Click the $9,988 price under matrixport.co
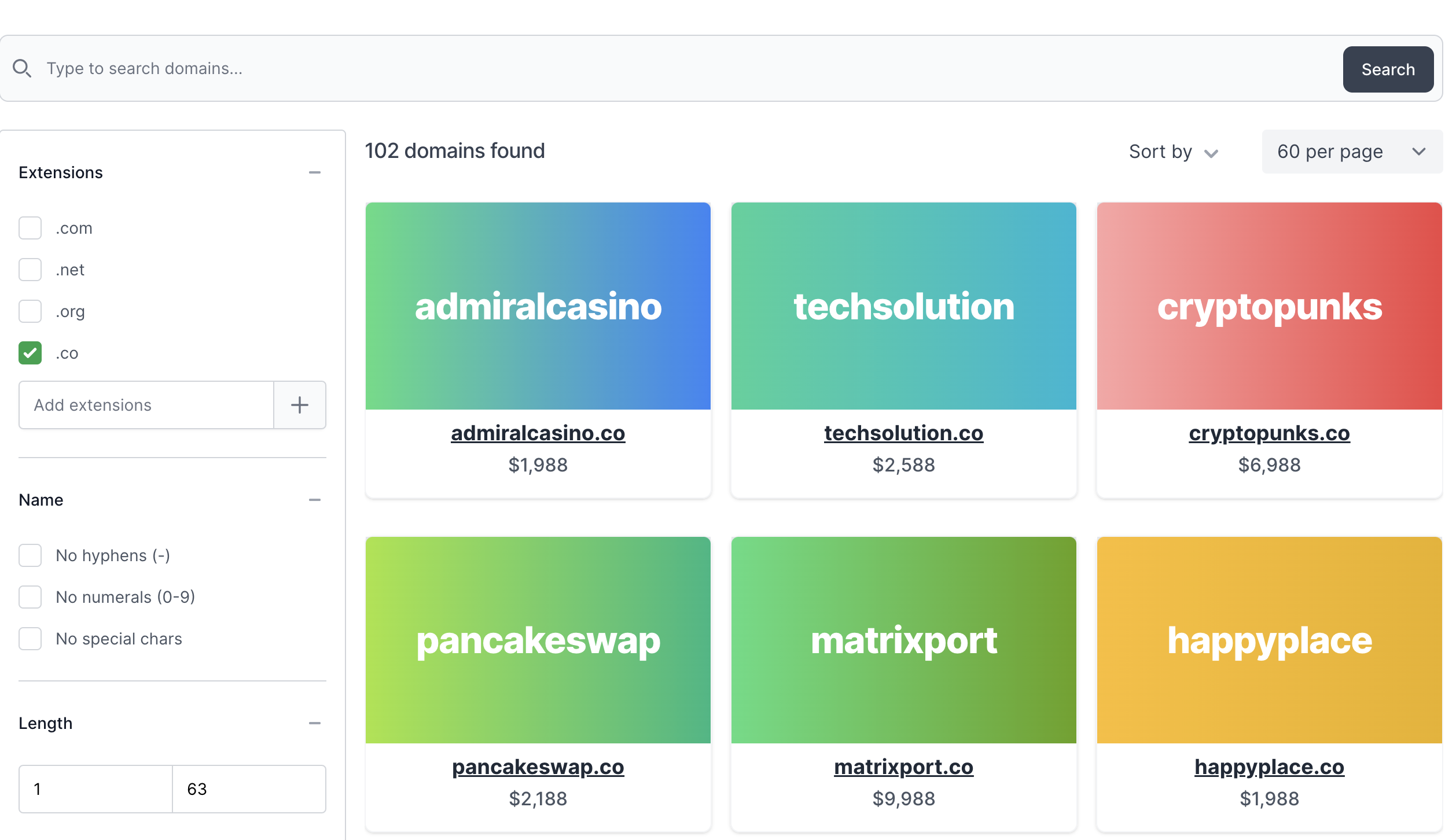The image size is (1456, 840). (903, 799)
